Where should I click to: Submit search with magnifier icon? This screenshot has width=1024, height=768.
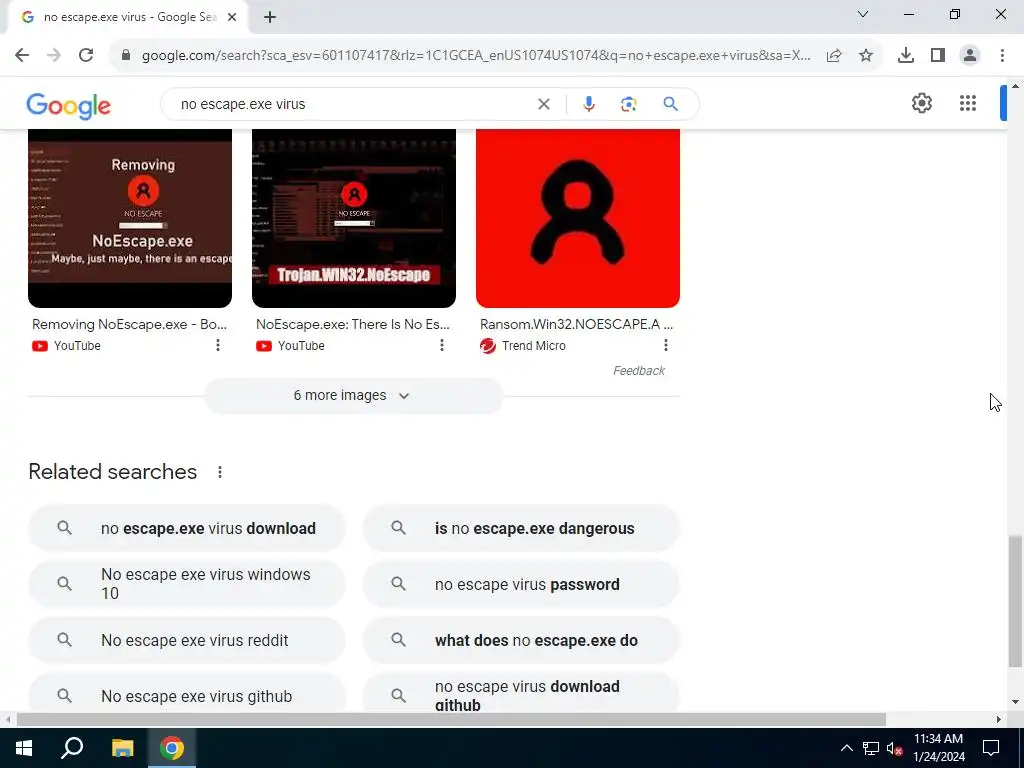pyautogui.click(x=670, y=104)
